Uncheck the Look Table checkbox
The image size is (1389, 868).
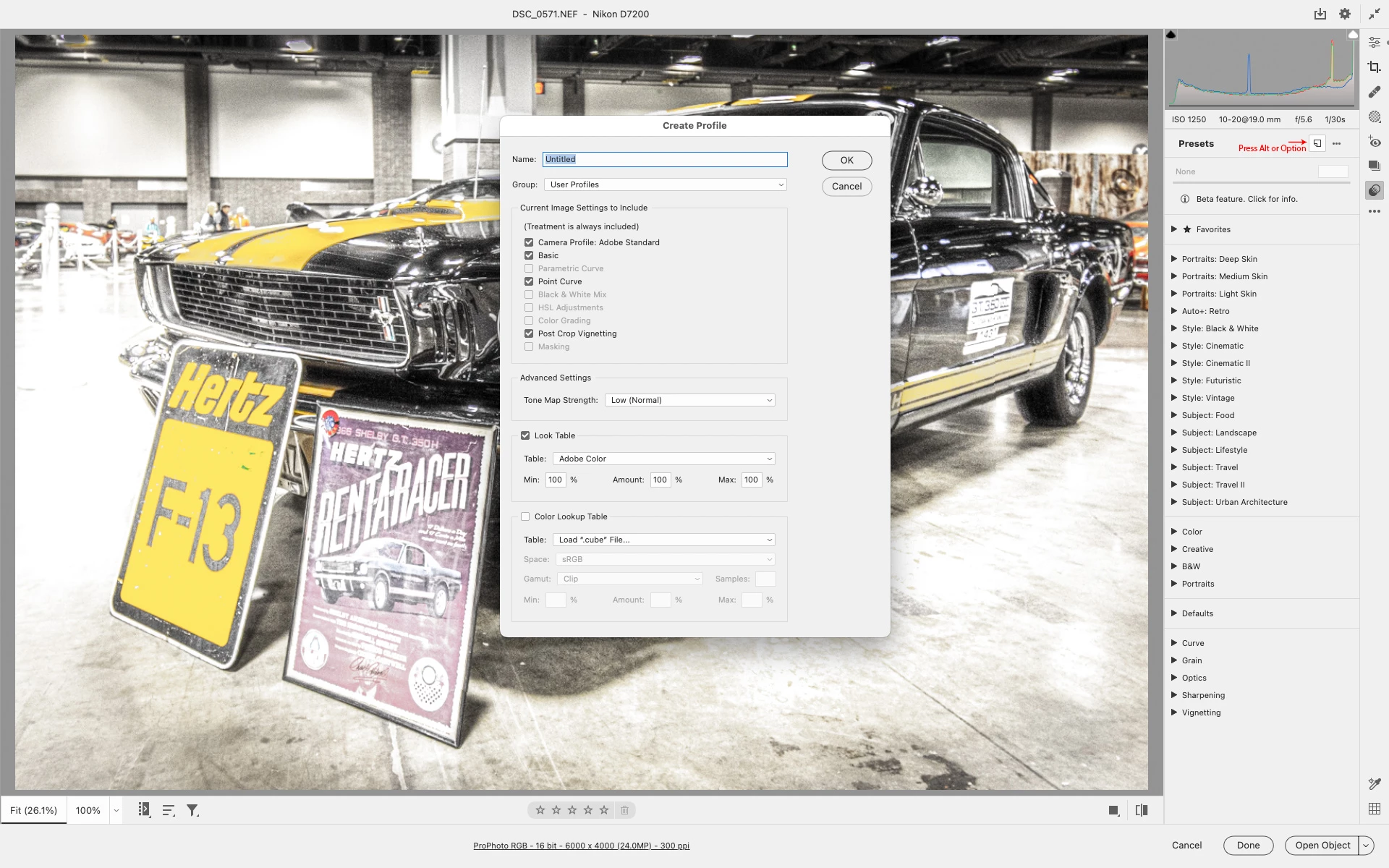pos(525,435)
